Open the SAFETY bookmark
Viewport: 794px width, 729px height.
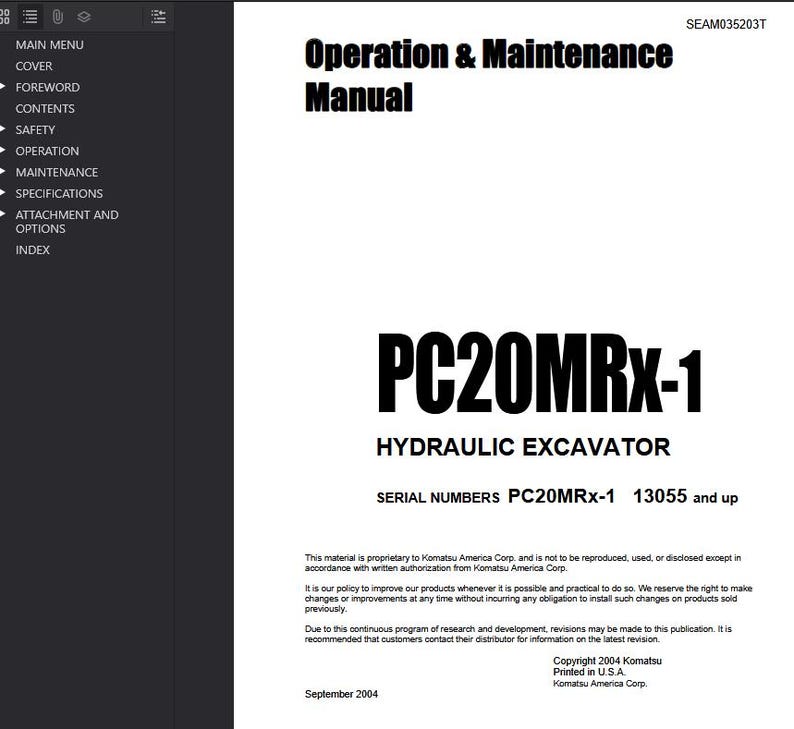click(x=35, y=130)
